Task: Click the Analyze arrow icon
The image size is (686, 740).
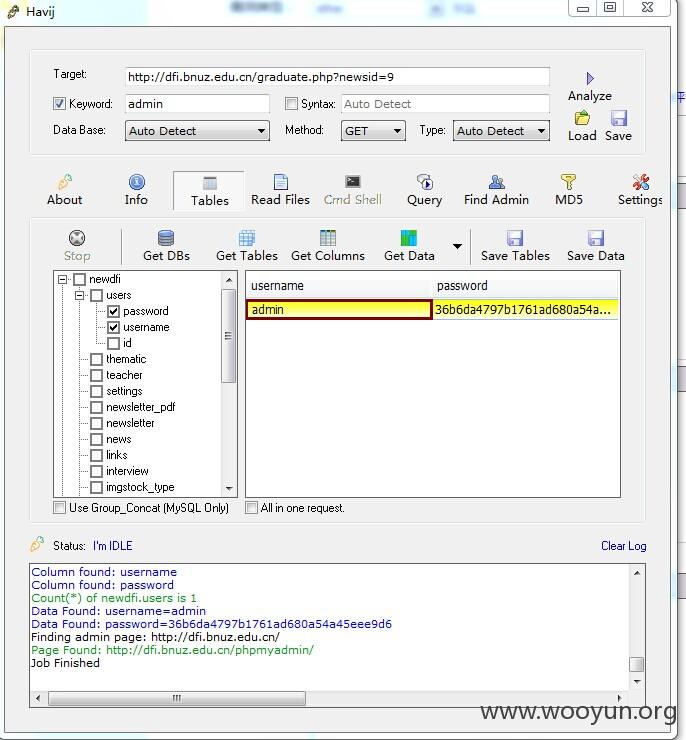Action: 590,78
